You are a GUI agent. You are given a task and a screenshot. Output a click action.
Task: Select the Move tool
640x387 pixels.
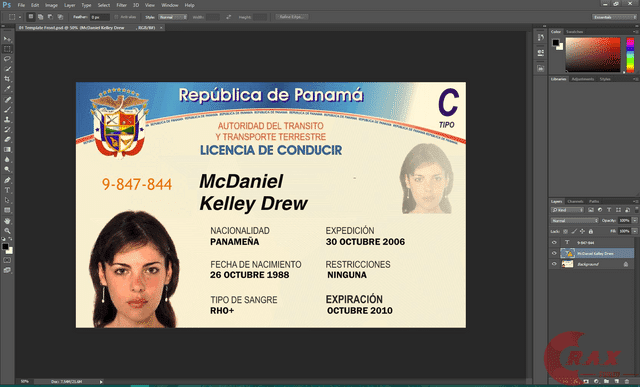pos(7,39)
